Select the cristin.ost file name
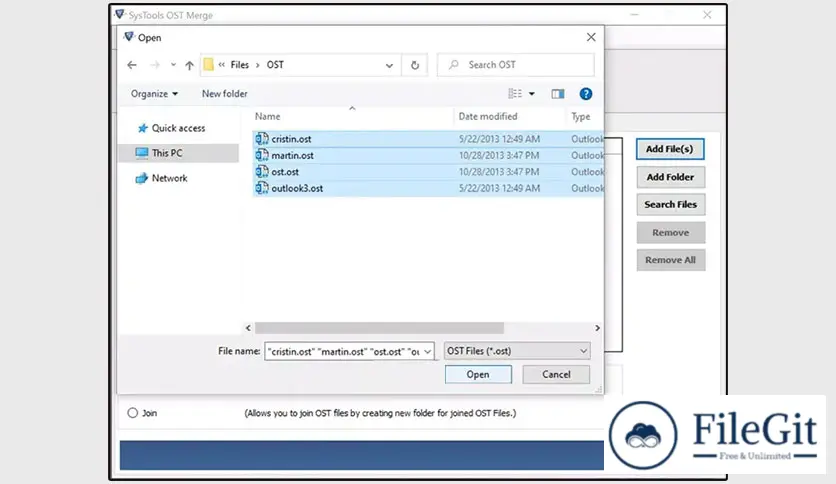This screenshot has width=836, height=484. point(291,139)
